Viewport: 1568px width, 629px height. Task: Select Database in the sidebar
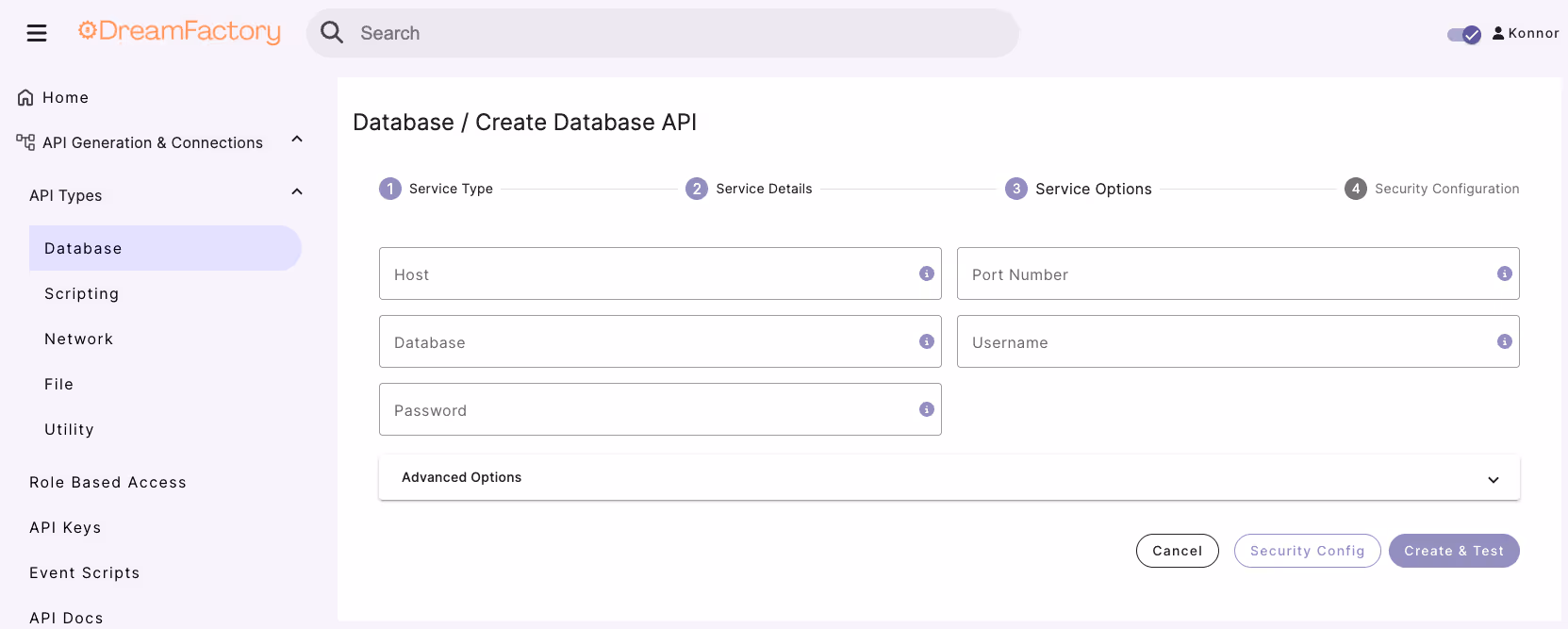coord(165,248)
